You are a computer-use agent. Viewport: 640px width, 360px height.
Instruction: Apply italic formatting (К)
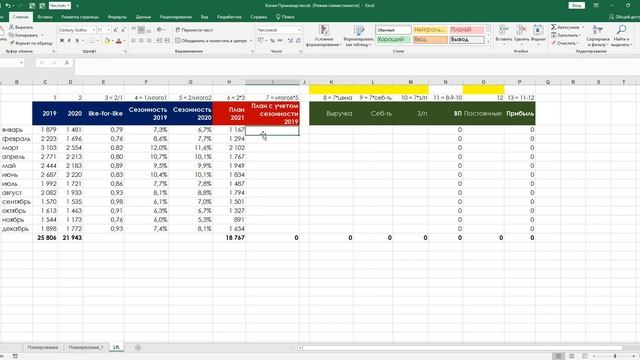click(69, 41)
